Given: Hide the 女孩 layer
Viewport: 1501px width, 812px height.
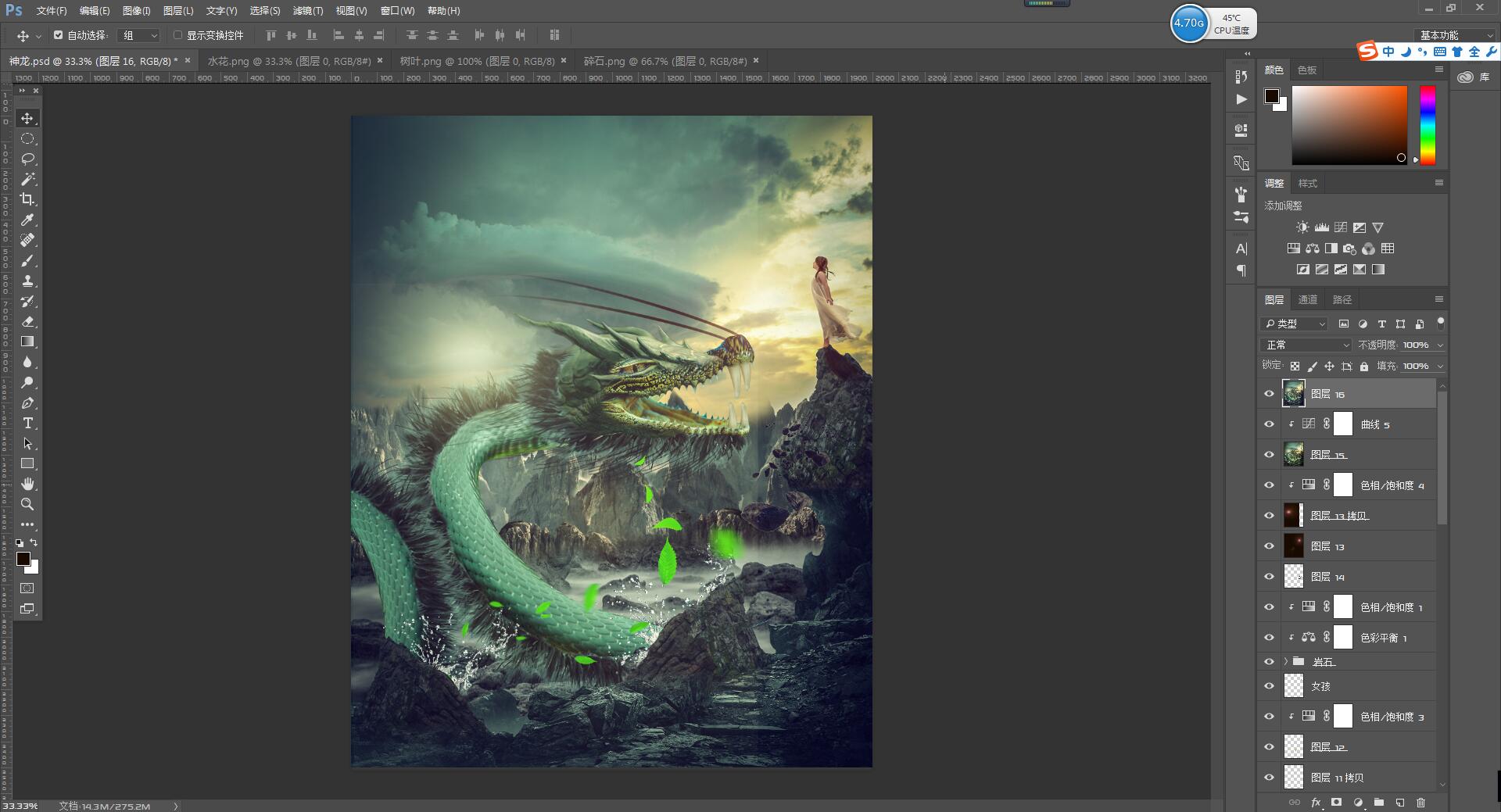Looking at the screenshot, I should [1269, 686].
